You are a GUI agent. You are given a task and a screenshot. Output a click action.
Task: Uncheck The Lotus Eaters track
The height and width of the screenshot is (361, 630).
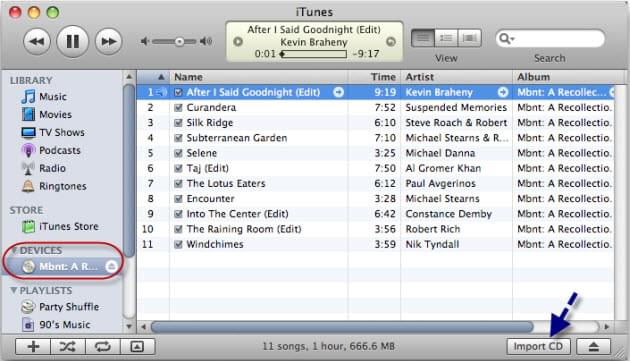[178, 184]
